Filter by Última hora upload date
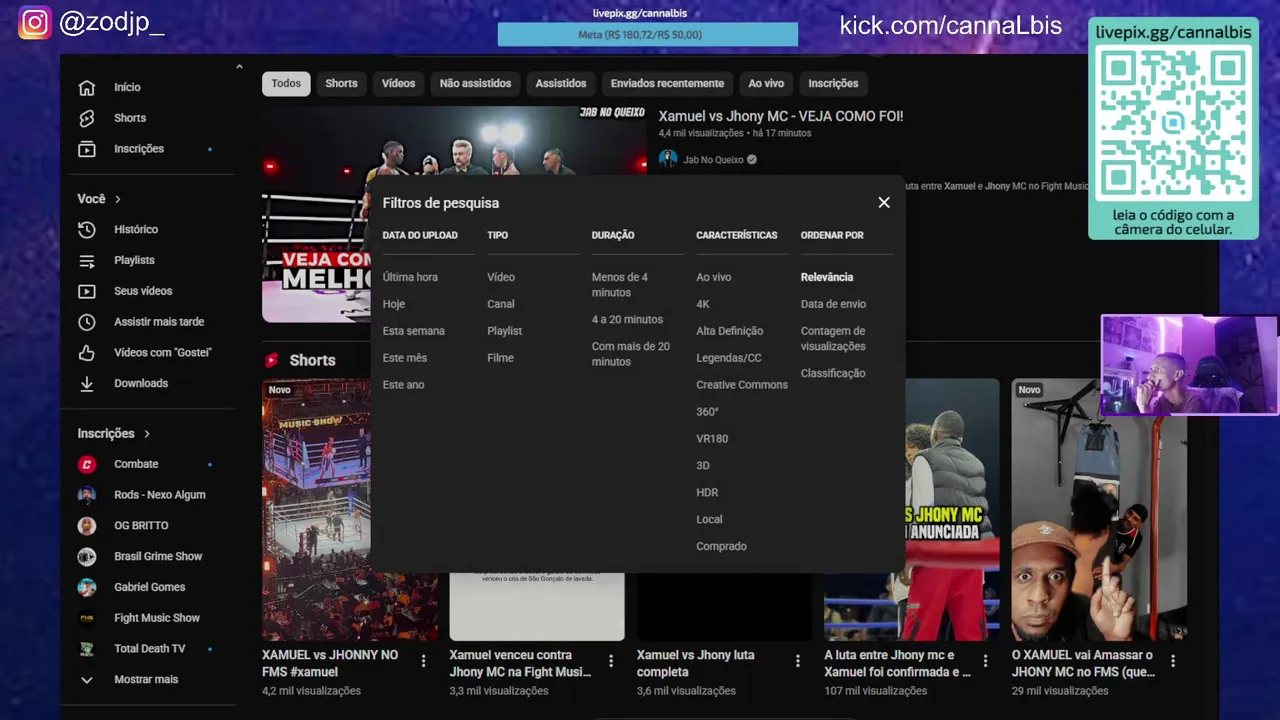1280x720 pixels. pos(410,277)
